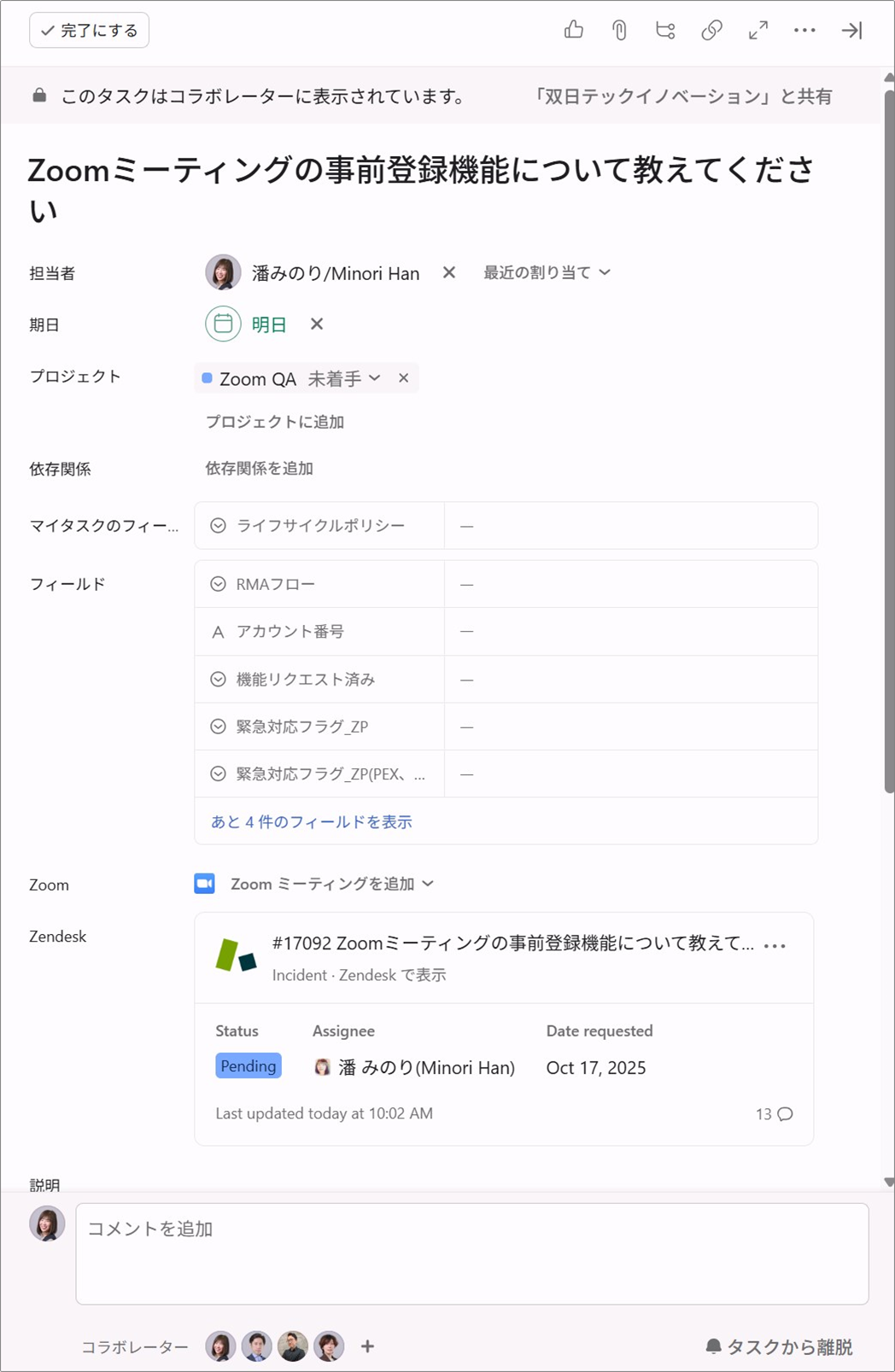Open RMAフロー field value selector
Image resolution: width=895 pixels, height=1372 pixels.
[630, 585]
